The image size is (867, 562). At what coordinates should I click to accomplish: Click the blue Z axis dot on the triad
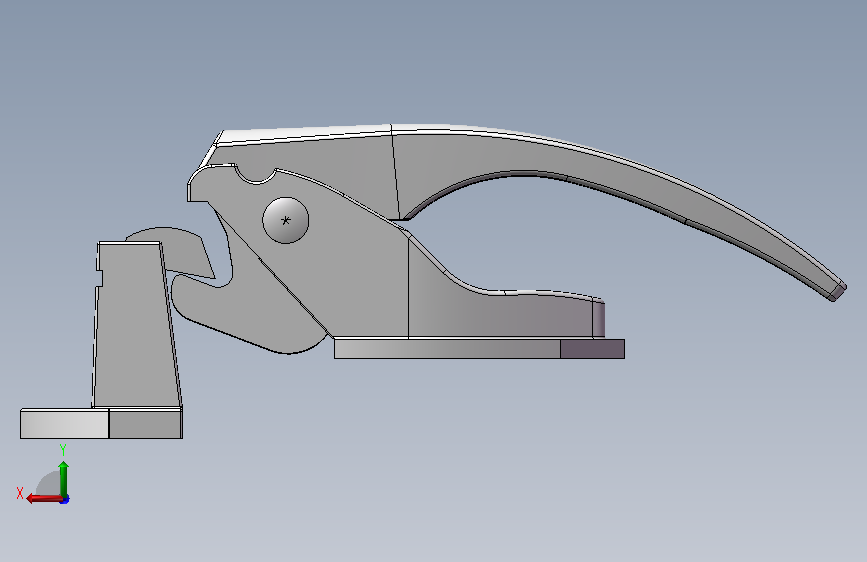(65, 500)
